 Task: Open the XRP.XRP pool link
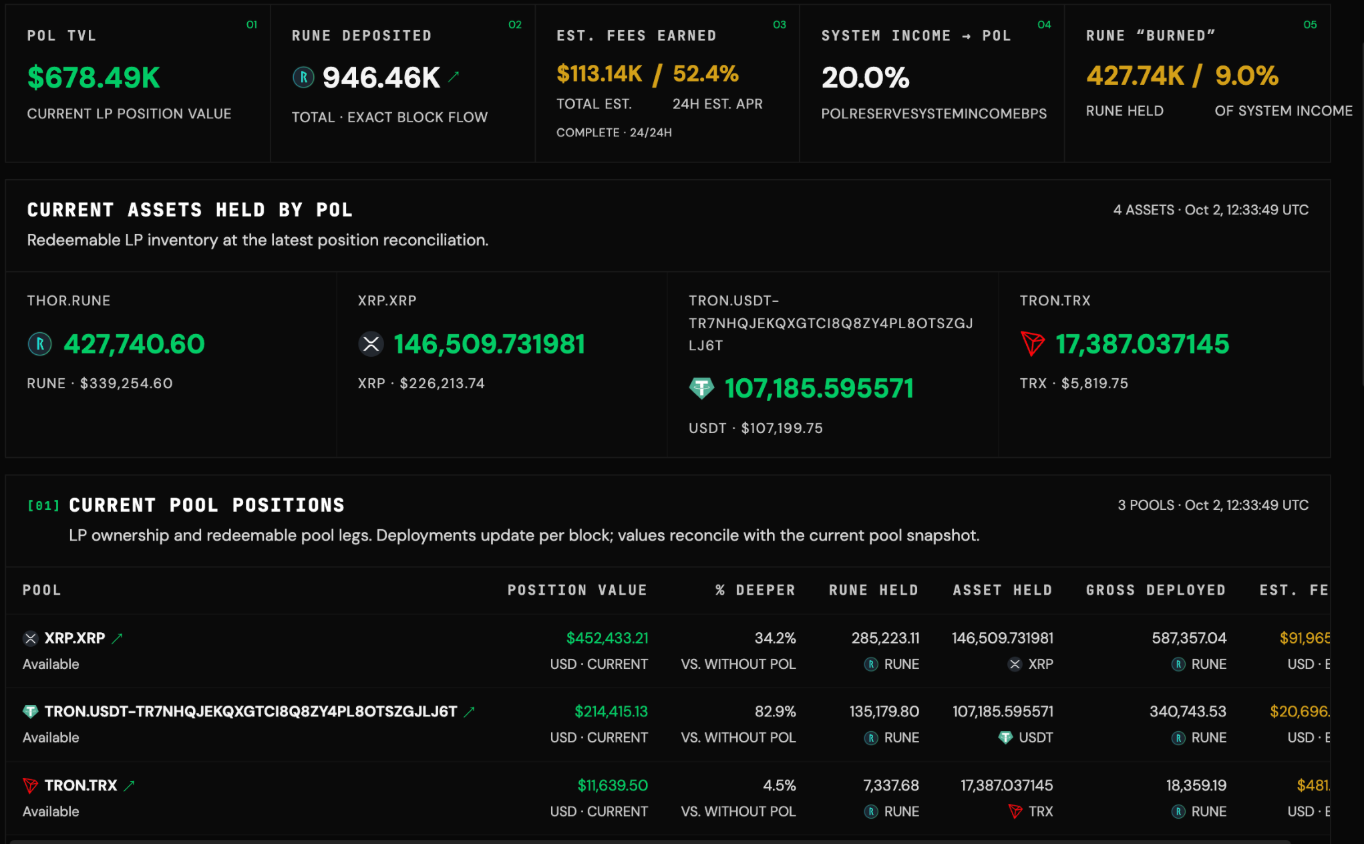[x=75, y=638]
